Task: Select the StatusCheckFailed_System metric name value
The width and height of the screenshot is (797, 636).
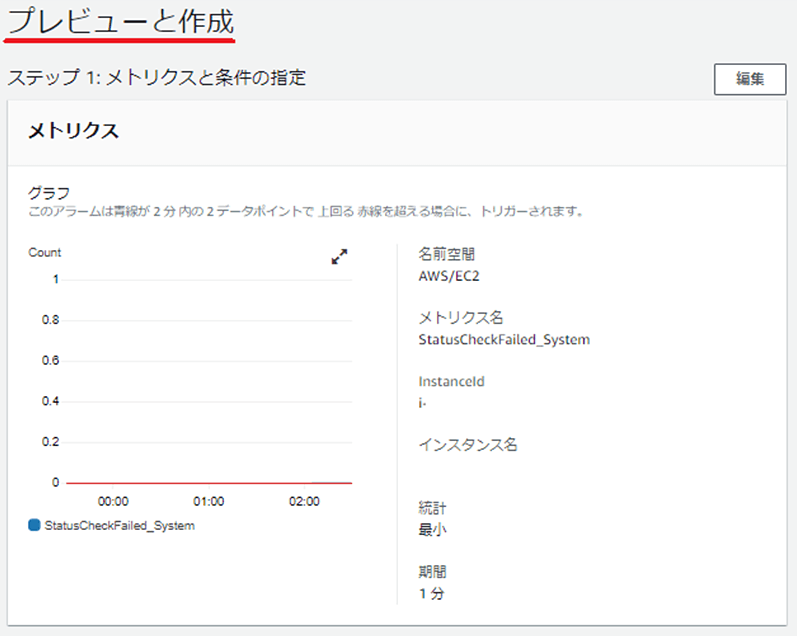Action: coord(504,340)
